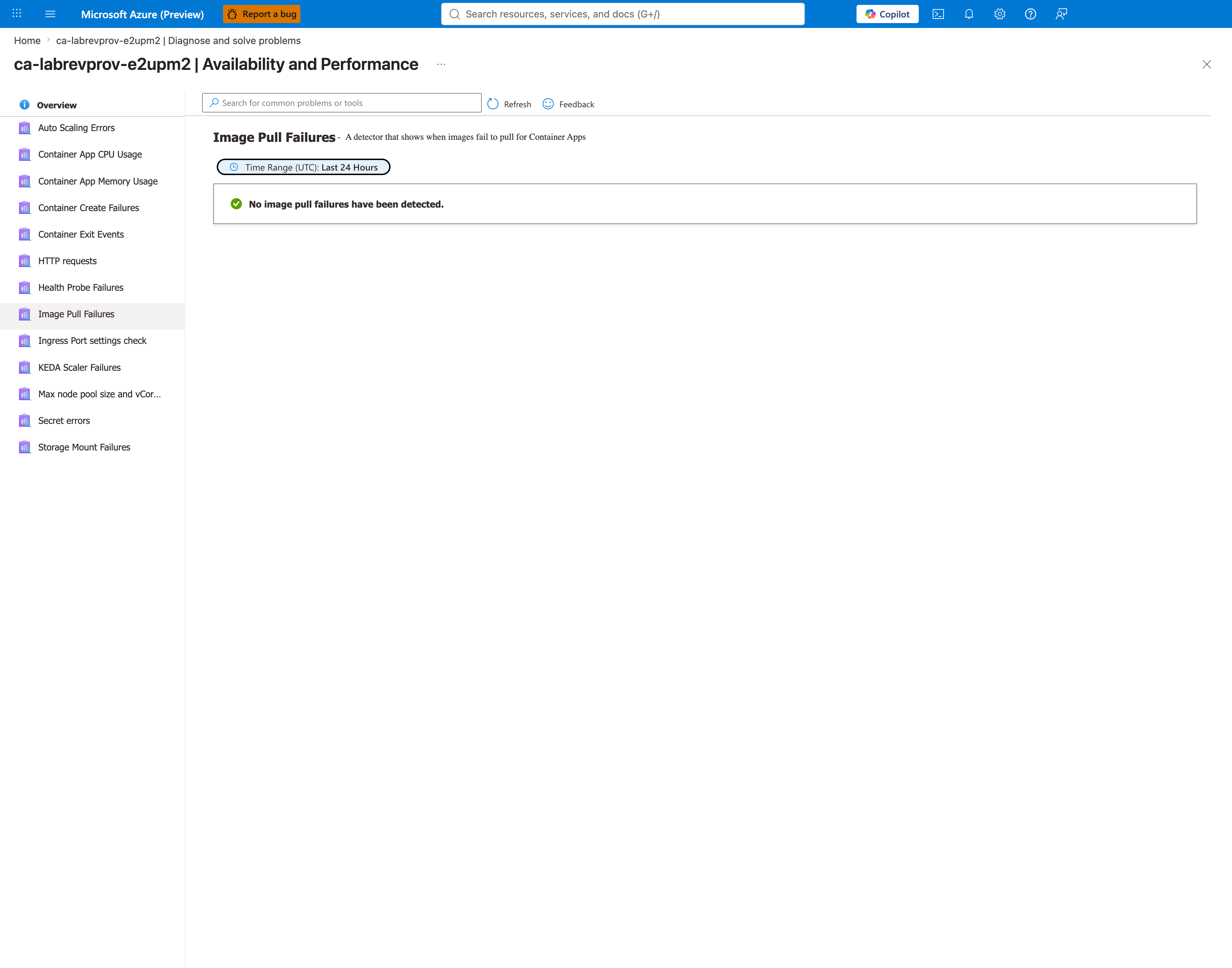Open the help question mark icon
Image resolution: width=1232 pixels, height=968 pixels.
coord(1031,14)
